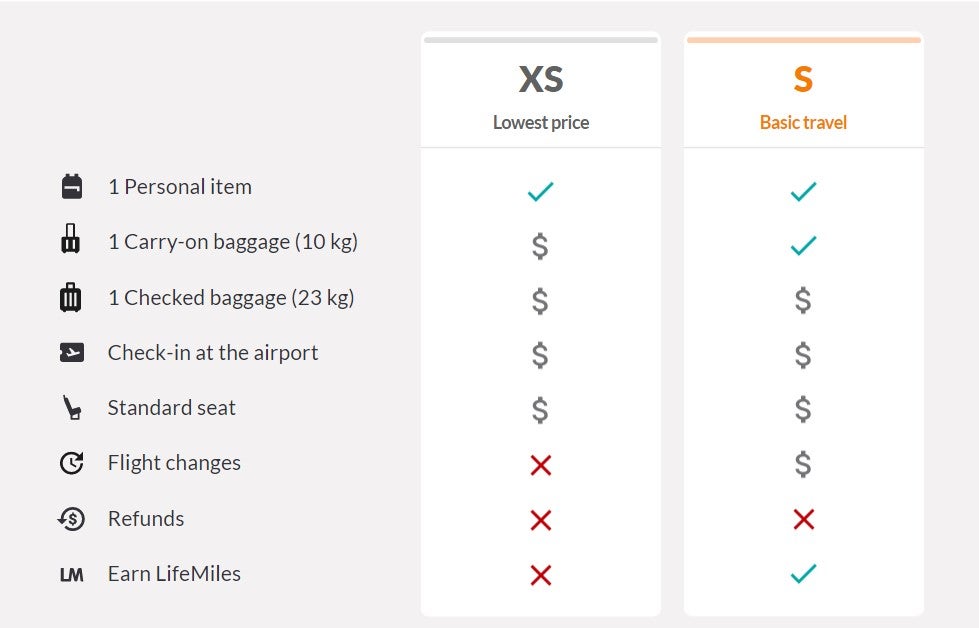Click the S carry-on baggage checkmark
Screen dimensions: 979x628
(804, 245)
